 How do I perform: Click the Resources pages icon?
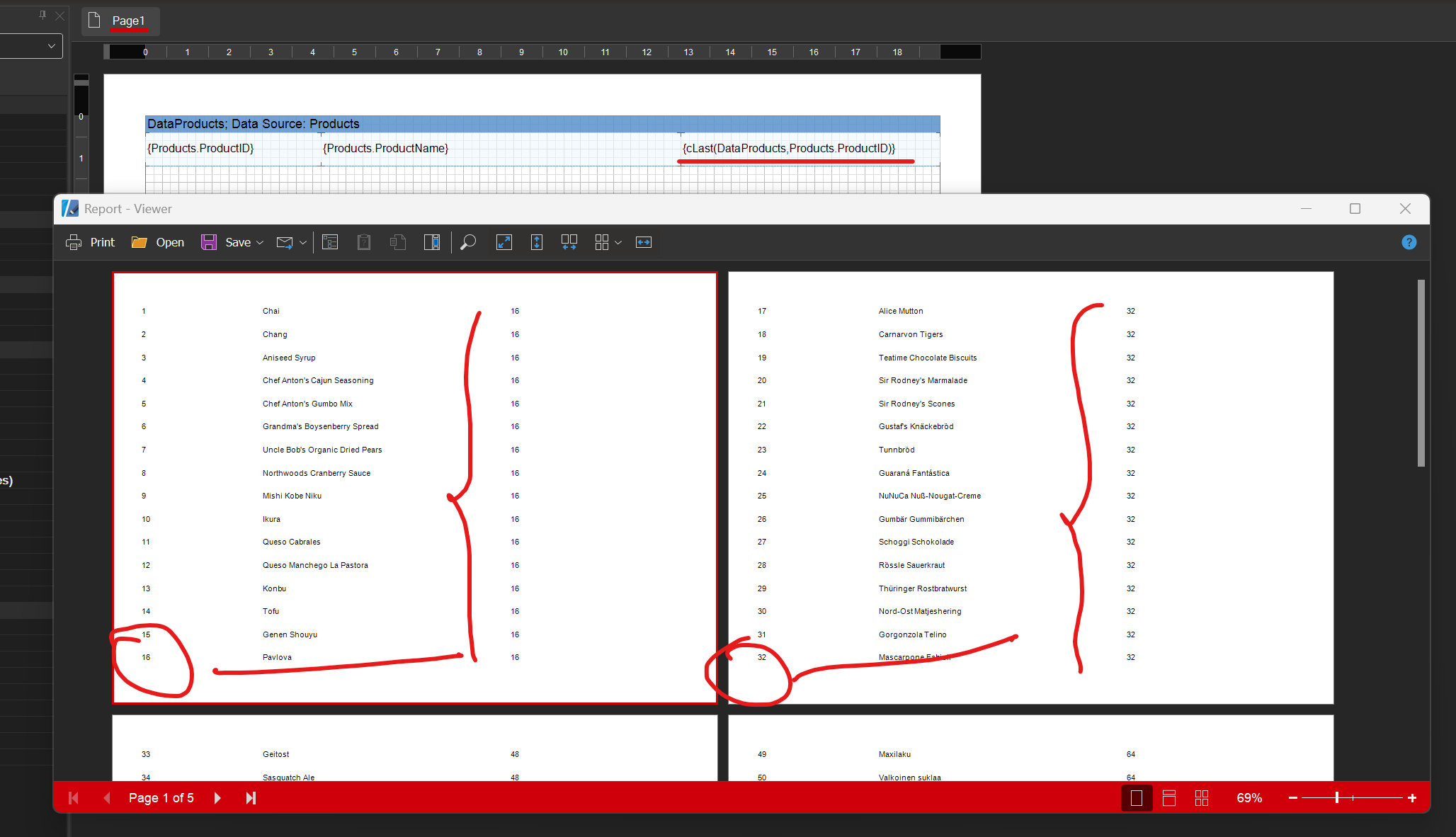[x=398, y=242]
